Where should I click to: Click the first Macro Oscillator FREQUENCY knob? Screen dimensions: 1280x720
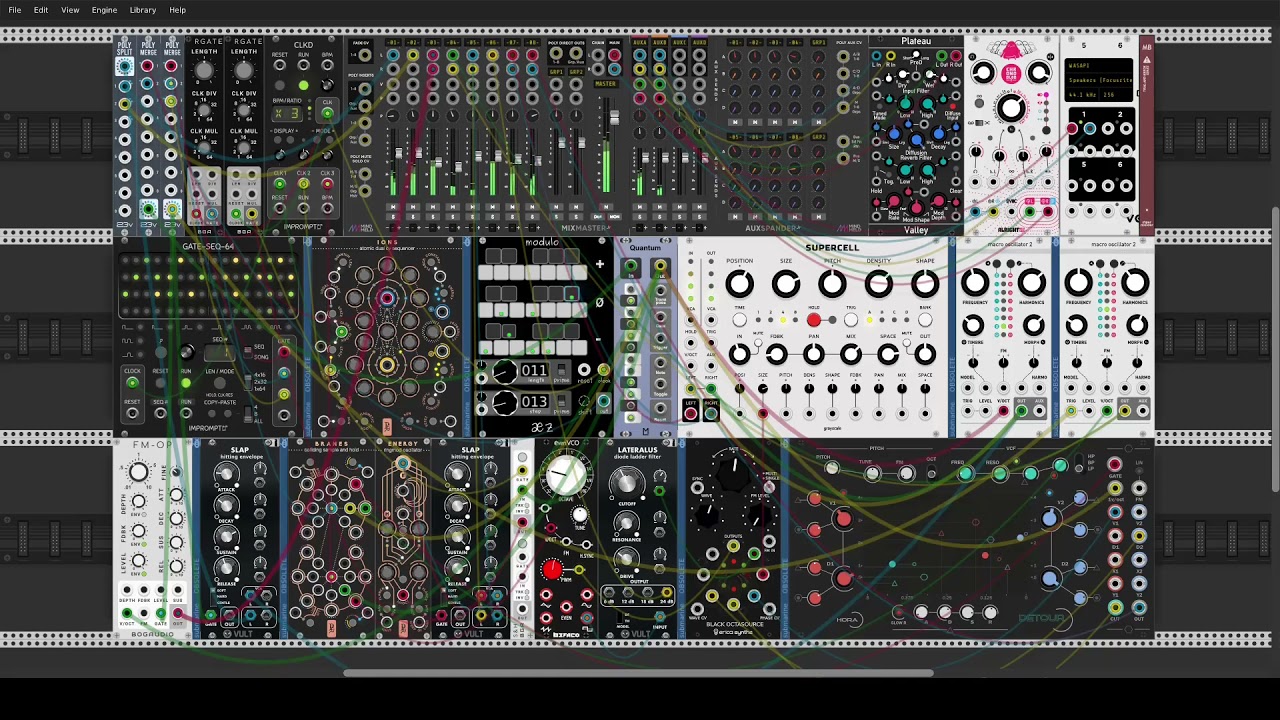[975, 282]
